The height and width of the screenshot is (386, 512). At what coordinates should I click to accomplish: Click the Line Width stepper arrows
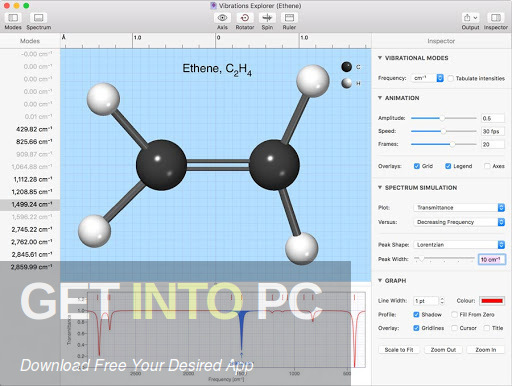442,301
